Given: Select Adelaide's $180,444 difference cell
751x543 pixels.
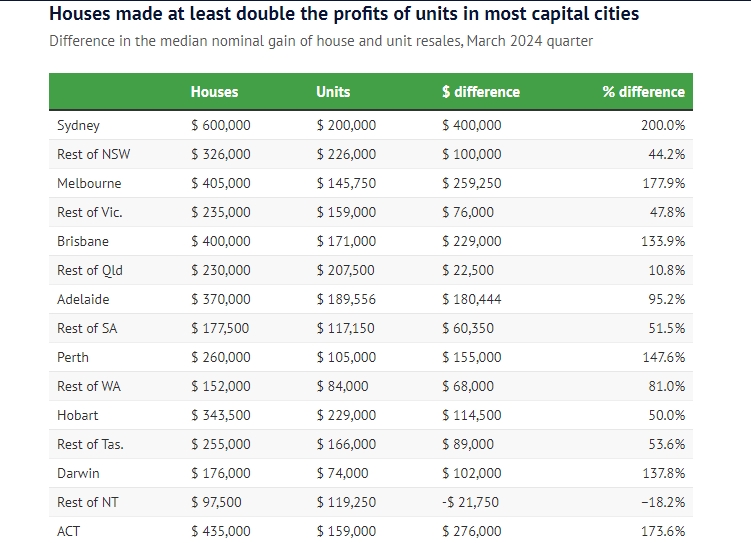Looking at the screenshot, I should (x=472, y=300).
